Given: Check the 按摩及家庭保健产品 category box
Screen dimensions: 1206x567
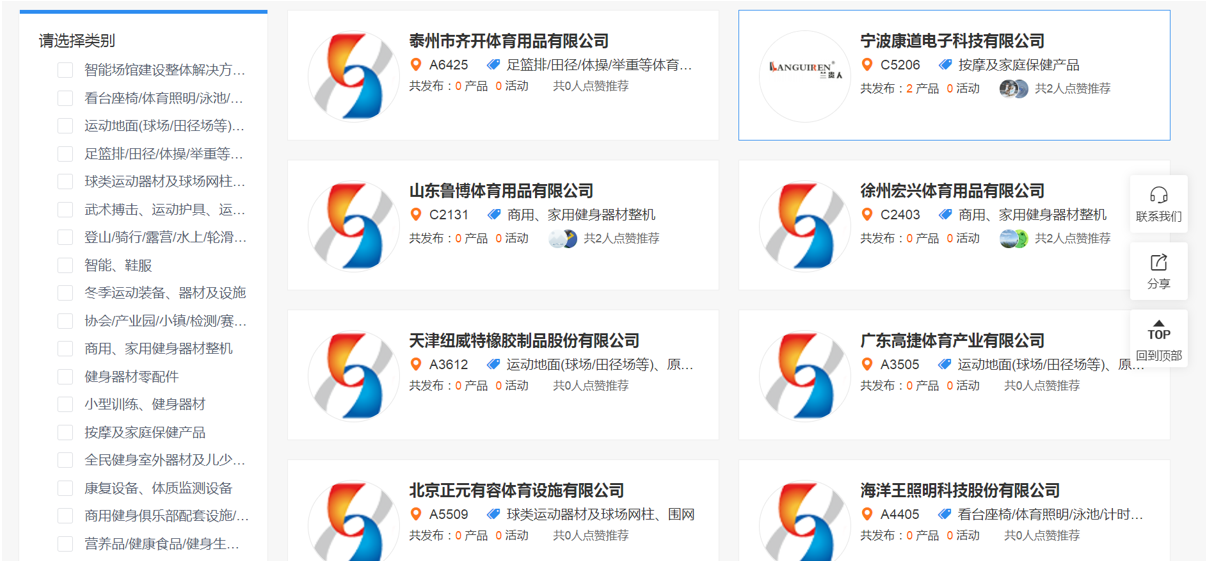Looking at the screenshot, I should 65,432.
